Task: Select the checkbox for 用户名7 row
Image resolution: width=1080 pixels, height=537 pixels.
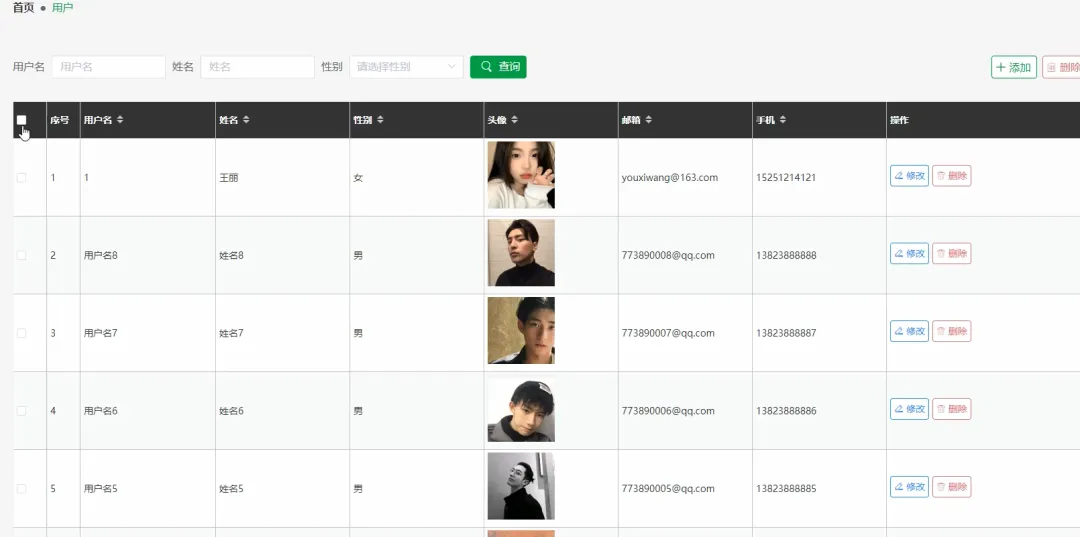Action: (22, 333)
